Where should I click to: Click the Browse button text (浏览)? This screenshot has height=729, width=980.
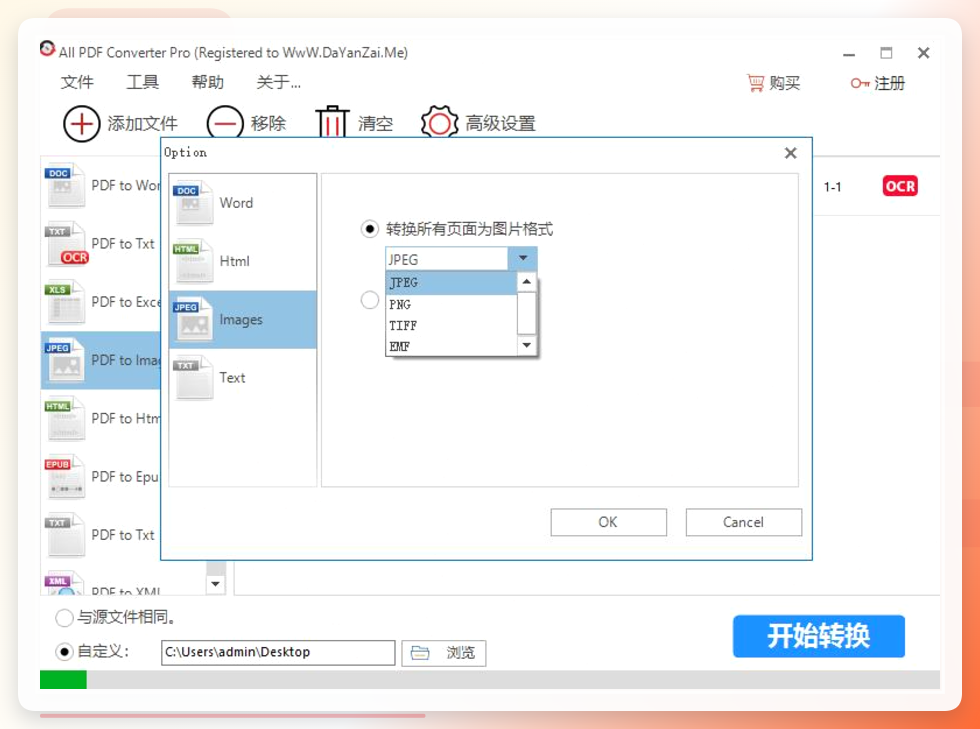(461, 653)
